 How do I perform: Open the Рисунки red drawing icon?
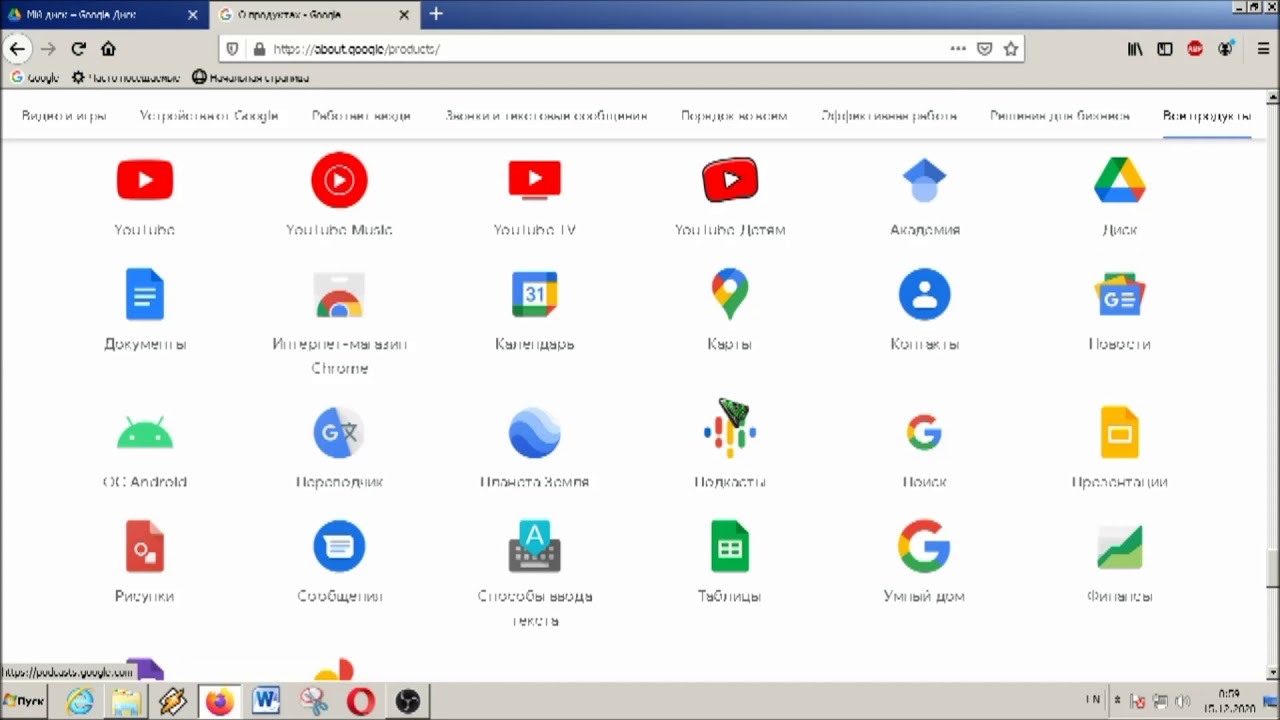(145, 546)
